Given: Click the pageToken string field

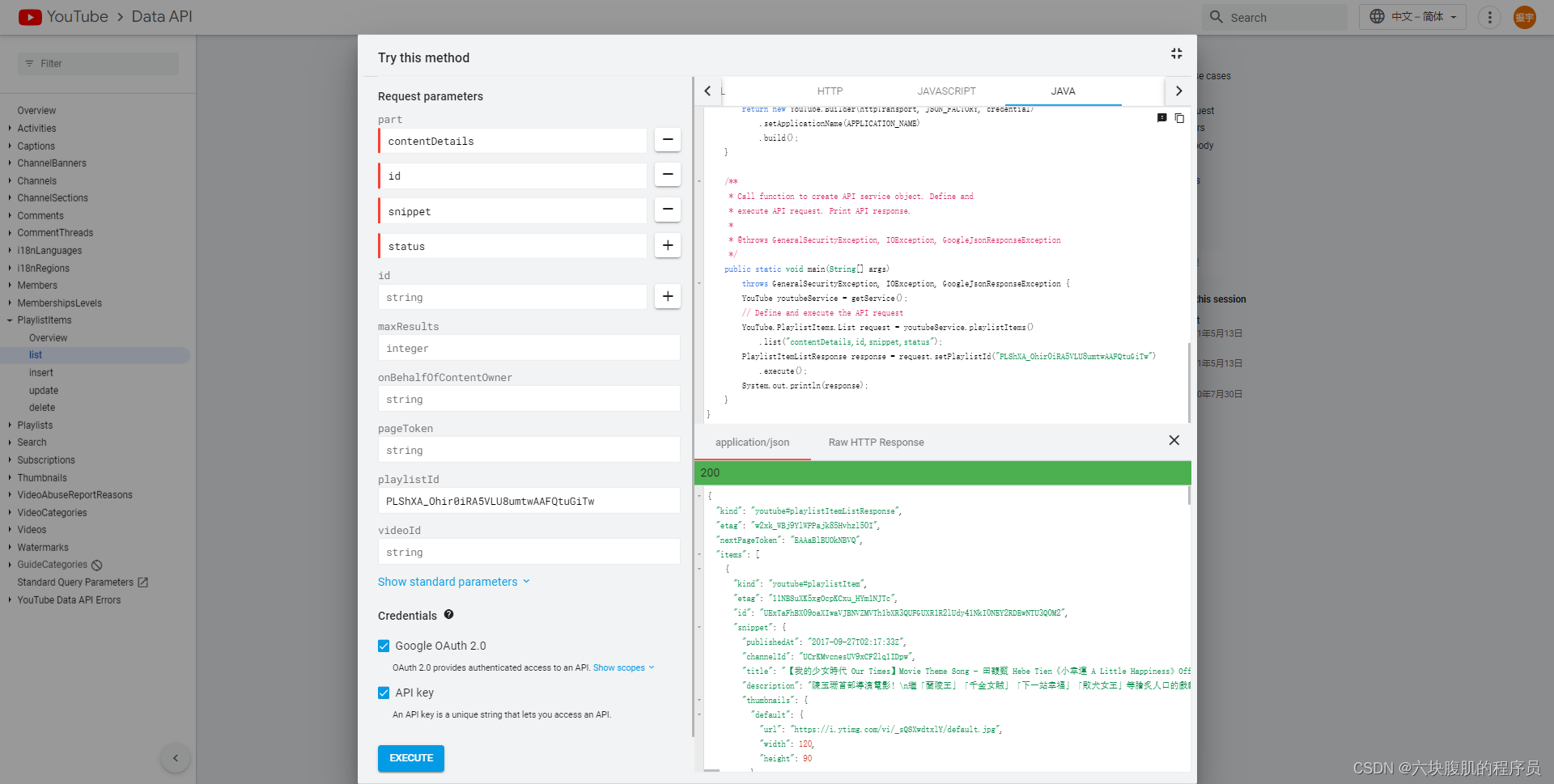Looking at the screenshot, I should (529, 450).
